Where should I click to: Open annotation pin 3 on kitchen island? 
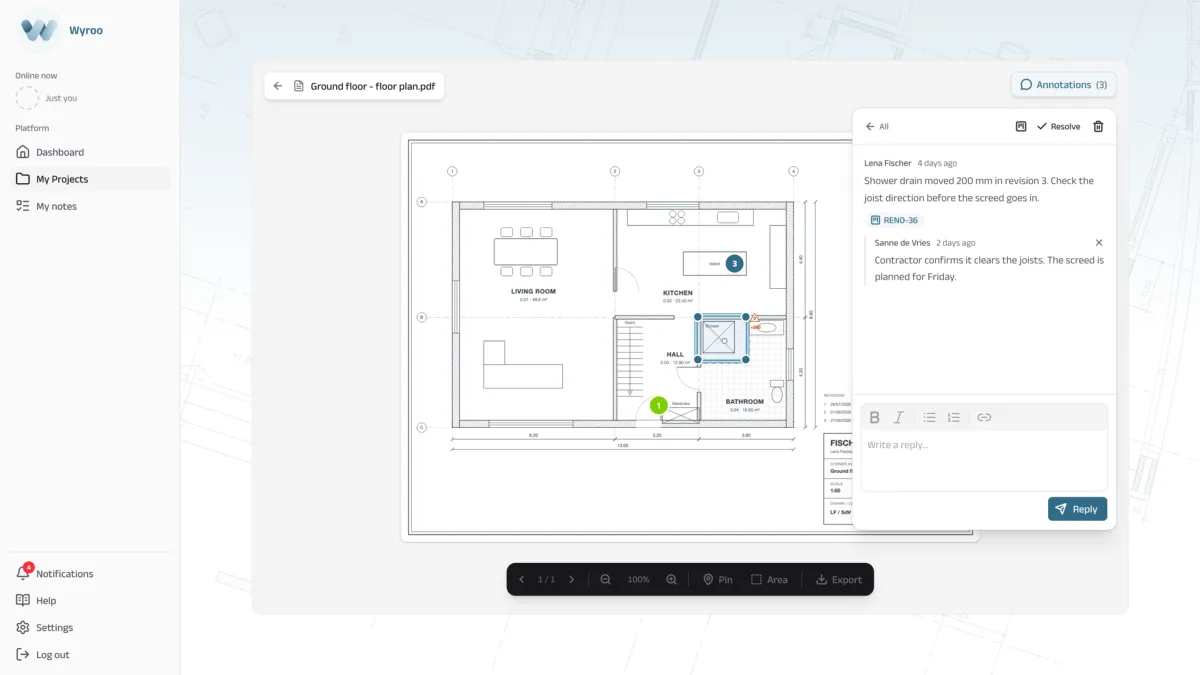tap(734, 264)
